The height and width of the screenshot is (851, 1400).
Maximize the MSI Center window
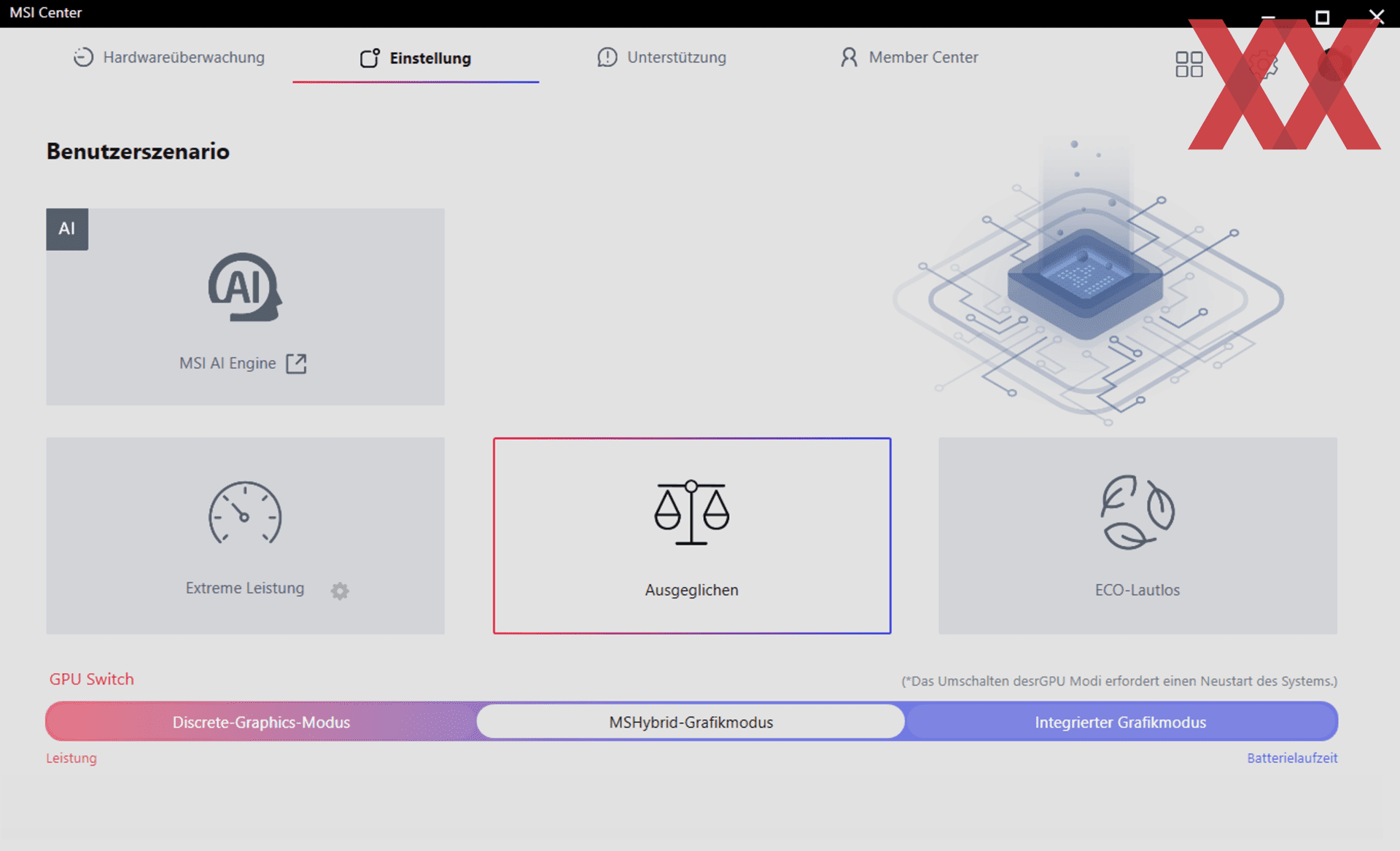coord(1322,17)
